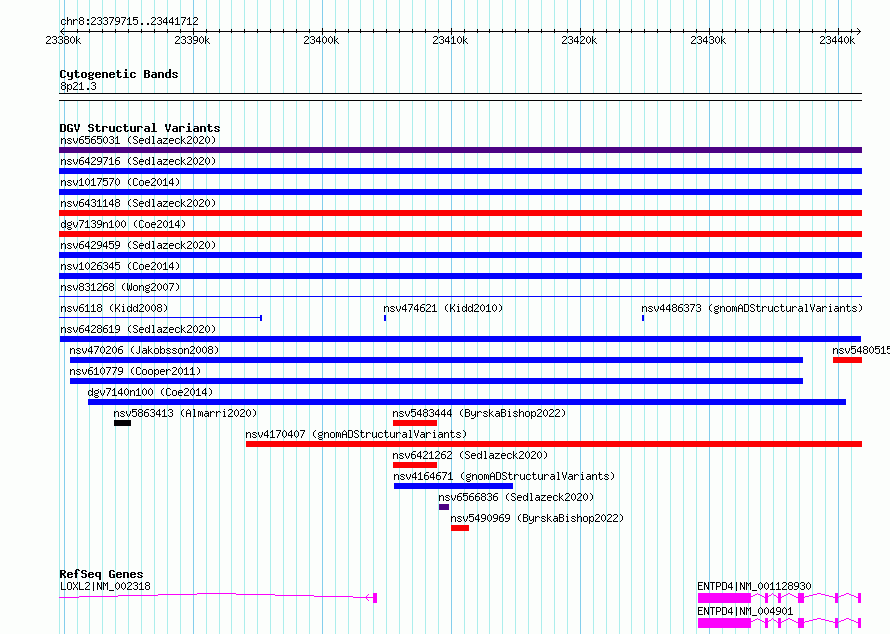Select the ENTPD4 NM_001128930 large exon
Image resolution: width=890 pixels, height=634 pixels.
pos(724,598)
